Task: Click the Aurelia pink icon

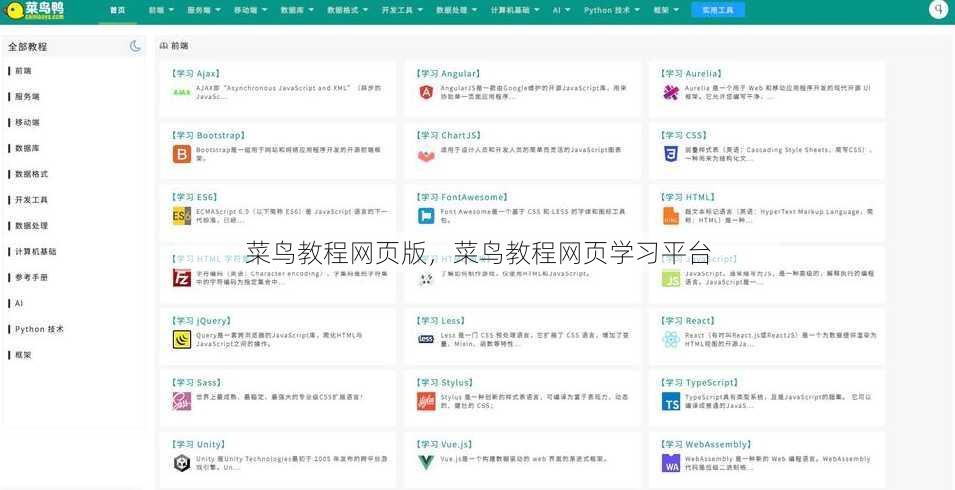Action: (671, 93)
